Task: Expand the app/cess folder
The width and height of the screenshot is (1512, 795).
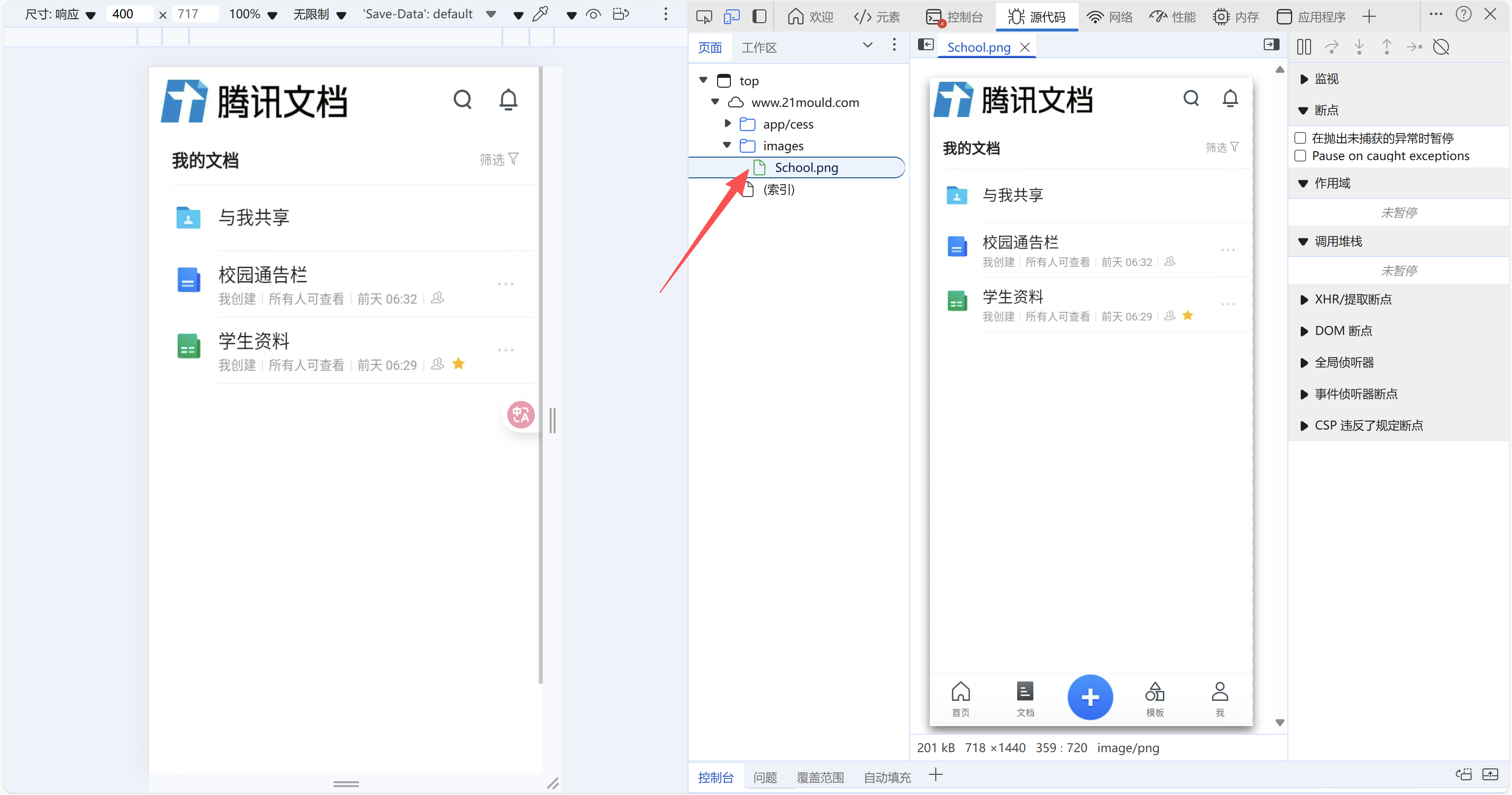Action: pos(727,124)
